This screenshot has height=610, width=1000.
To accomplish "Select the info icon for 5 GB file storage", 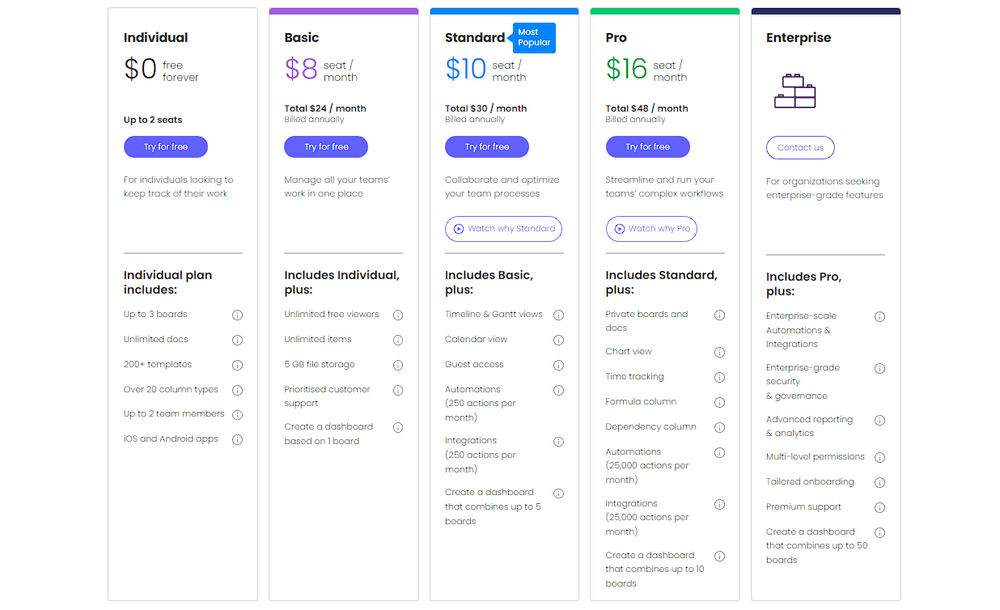I will click(x=398, y=364).
